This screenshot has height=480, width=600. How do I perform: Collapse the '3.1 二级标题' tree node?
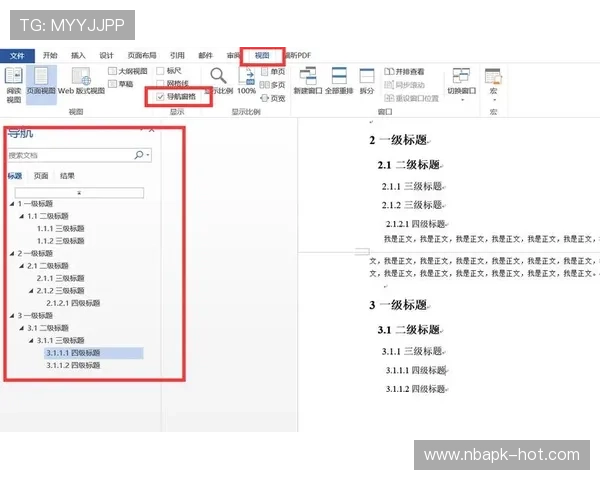21,328
